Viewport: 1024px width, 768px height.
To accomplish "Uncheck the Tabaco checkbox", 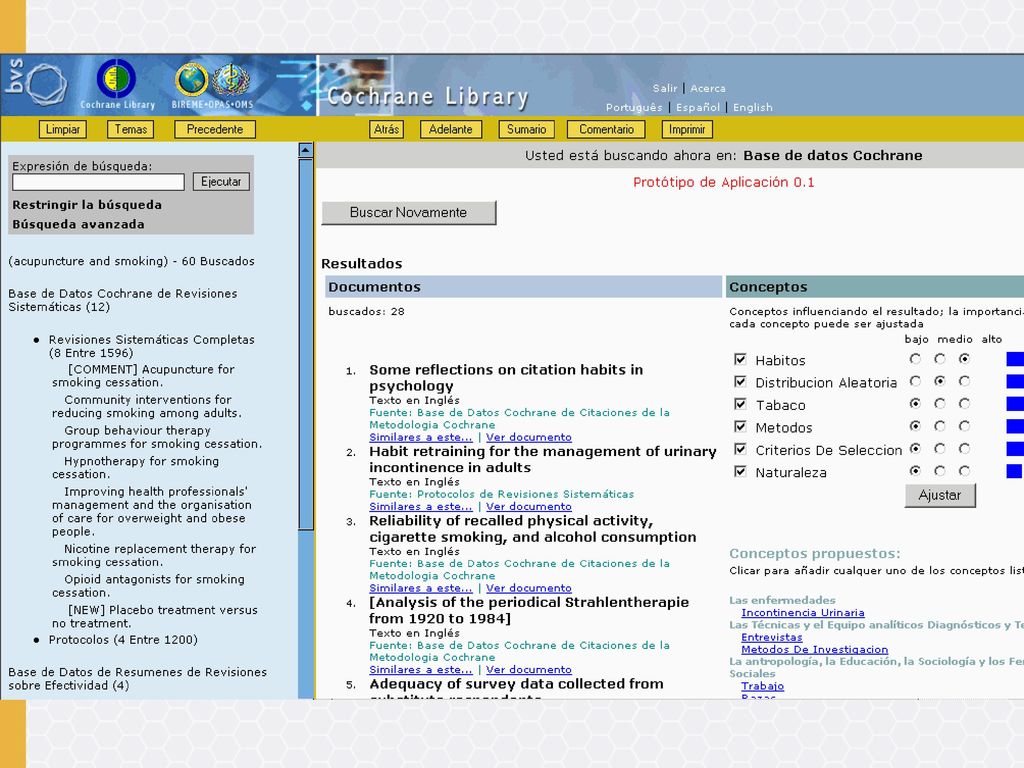I will click(740, 404).
